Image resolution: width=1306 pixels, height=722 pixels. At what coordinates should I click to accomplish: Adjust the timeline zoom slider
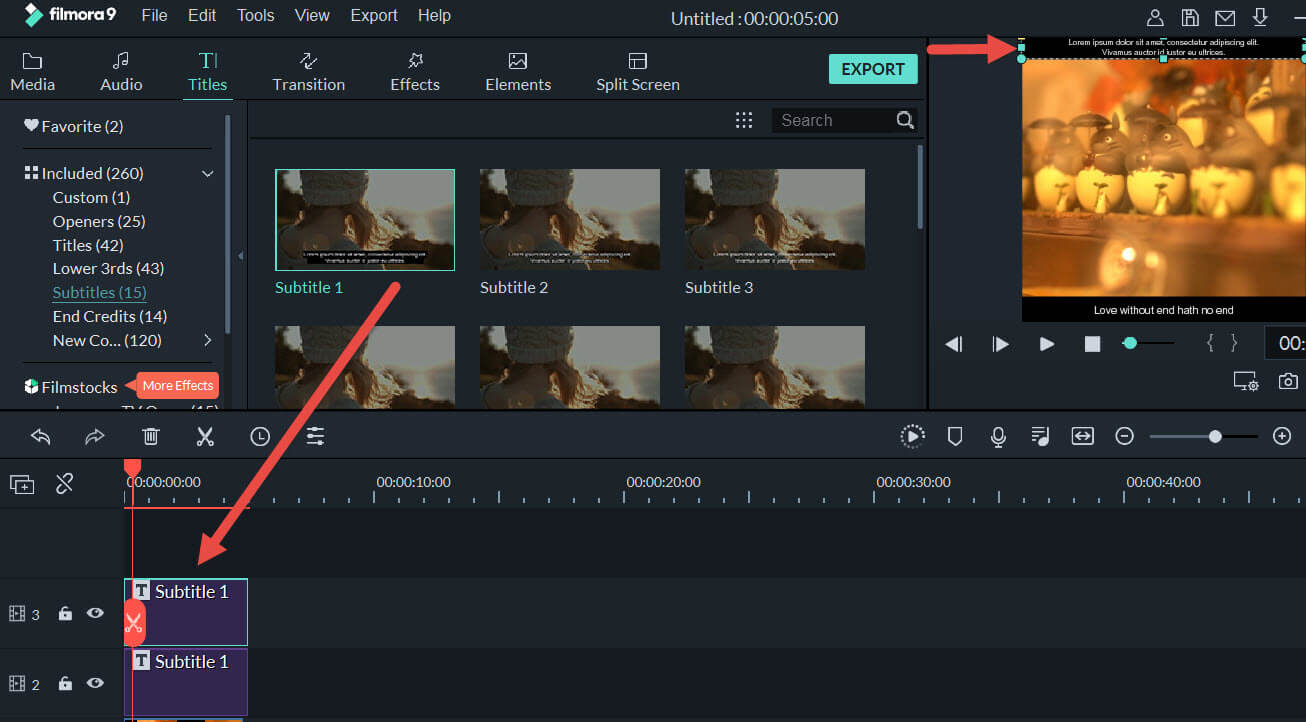1204,436
